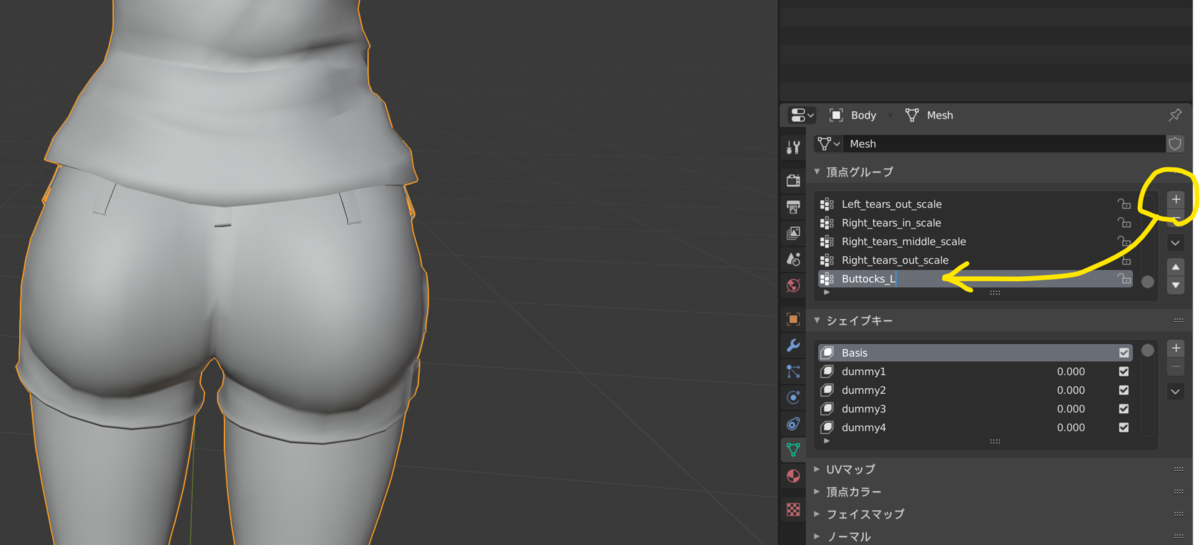Open the vertex group specials dropdown
Image resolution: width=1200 pixels, height=545 pixels.
coord(1176,242)
